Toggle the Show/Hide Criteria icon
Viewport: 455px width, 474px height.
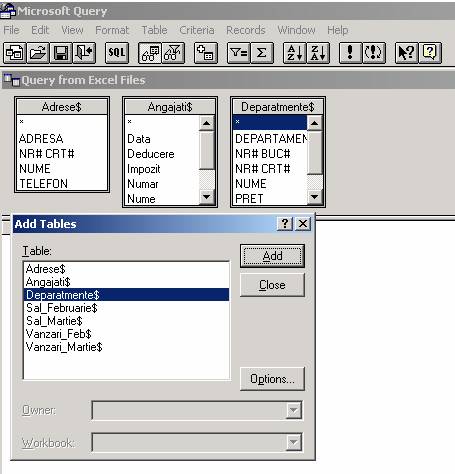click(173, 53)
